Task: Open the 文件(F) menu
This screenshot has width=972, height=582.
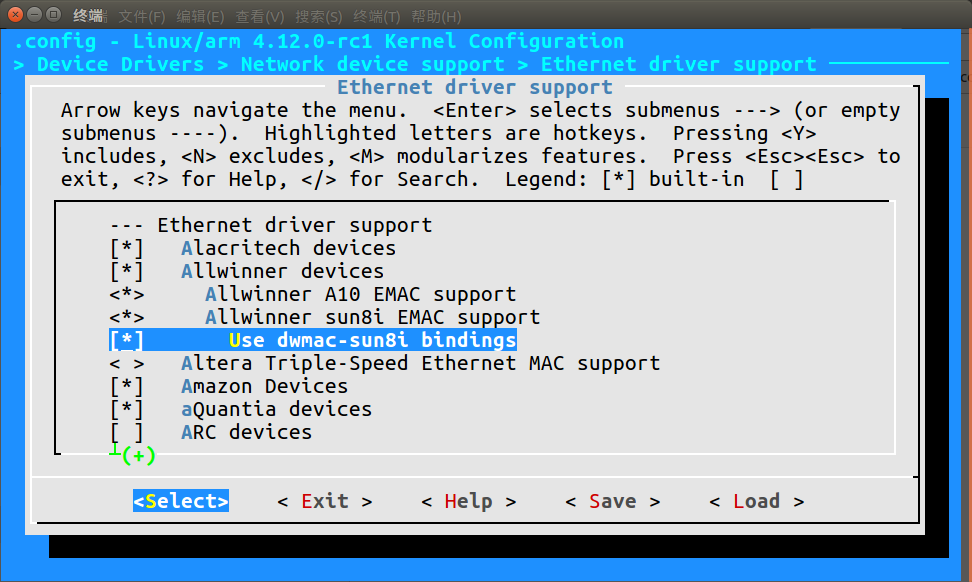Action: pos(141,16)
